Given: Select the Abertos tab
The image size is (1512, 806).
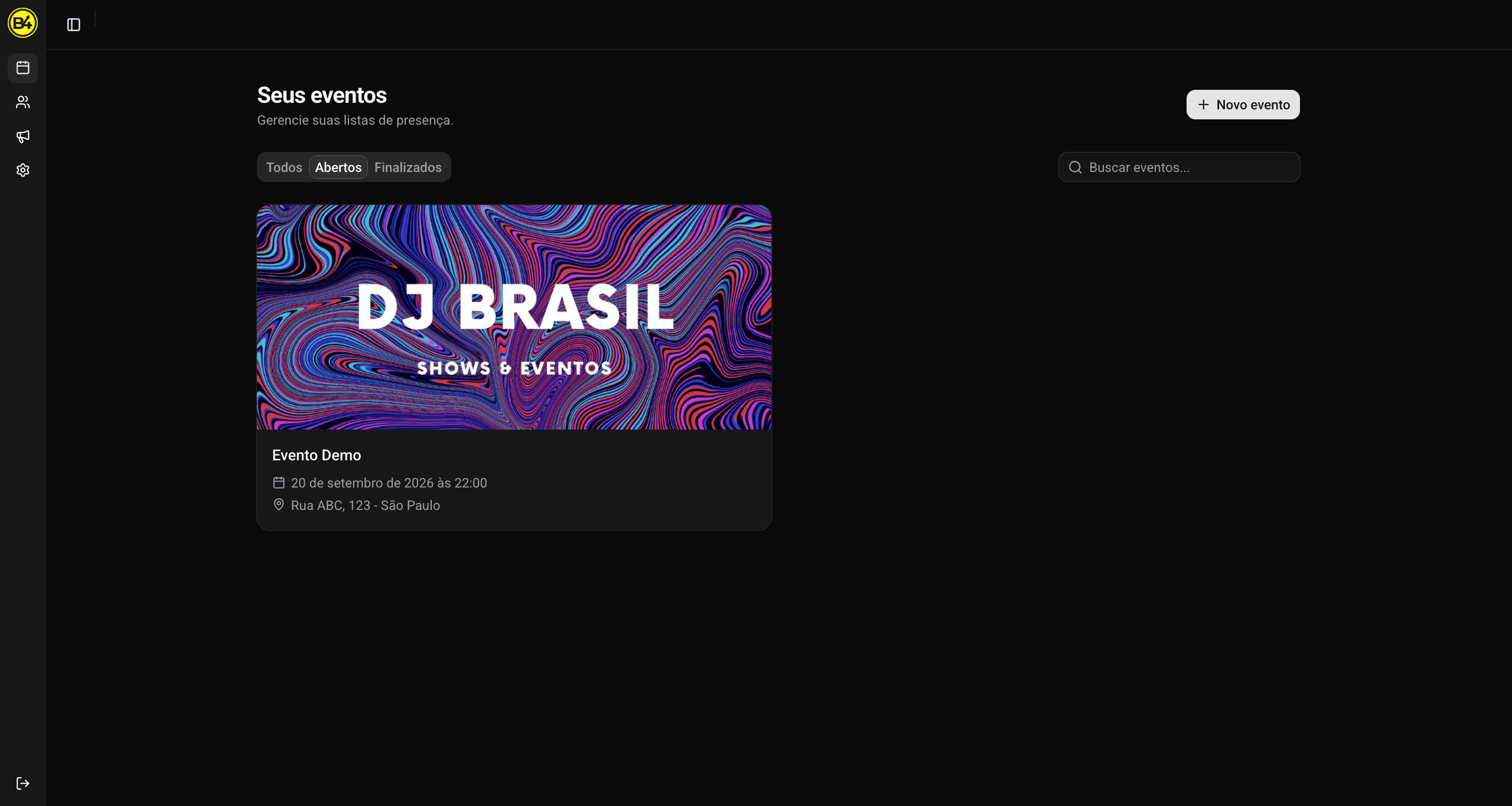Looking at the screenshot, I should click(338, 167).
